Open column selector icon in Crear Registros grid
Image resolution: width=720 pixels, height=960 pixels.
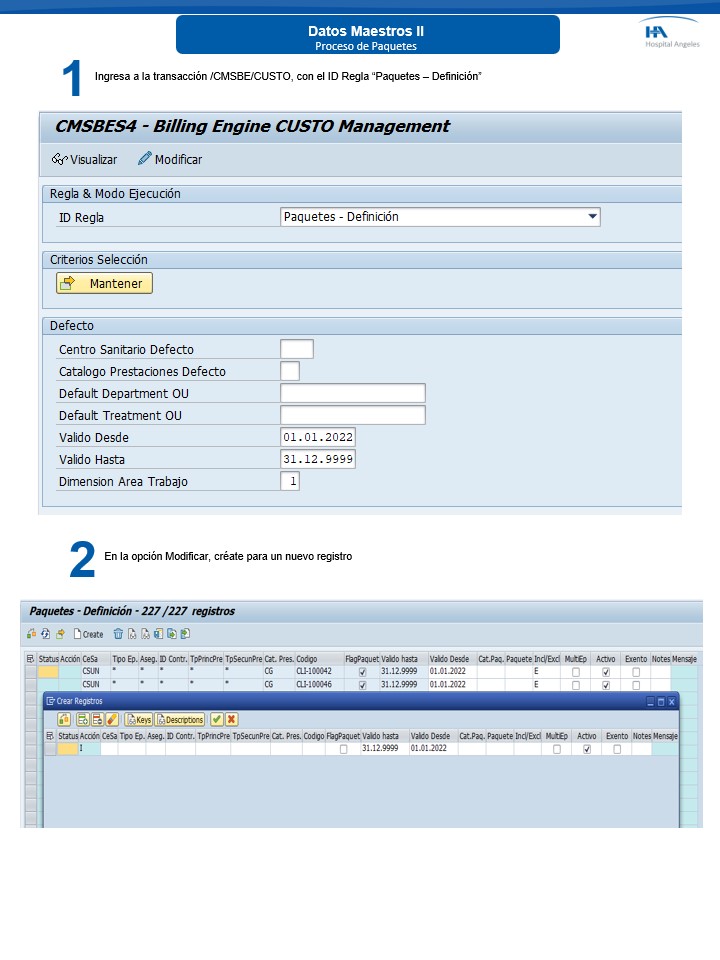[x=50, y=736]
